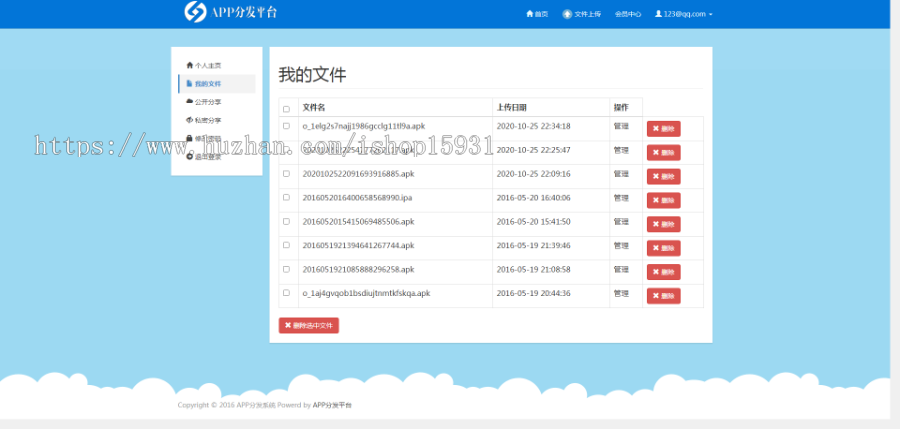
Task: Click the eye icon for 私密分享
Action: (x=190, y=120)
